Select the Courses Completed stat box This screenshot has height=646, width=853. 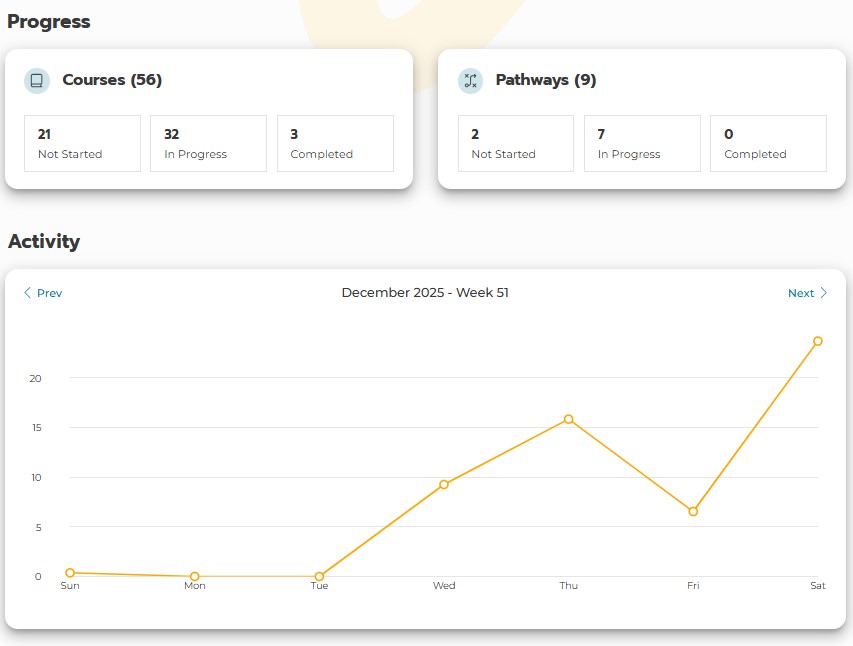click(x=335, y=143)
